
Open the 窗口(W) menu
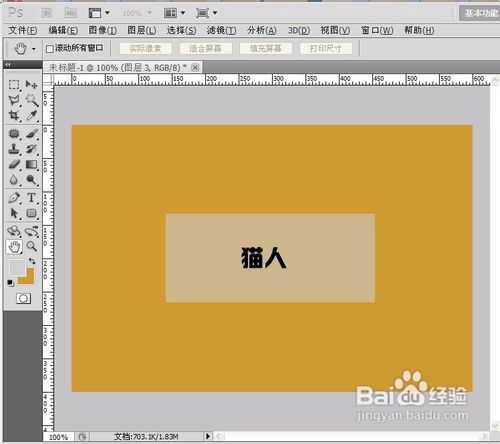pyautogui.click(x=377, y=30)
